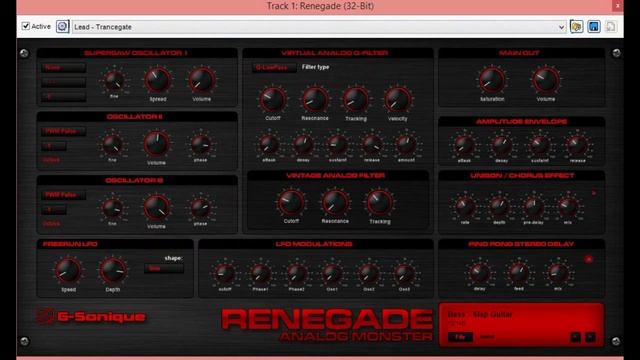Click Amplitude Envelope decay knob

(502, 144)
